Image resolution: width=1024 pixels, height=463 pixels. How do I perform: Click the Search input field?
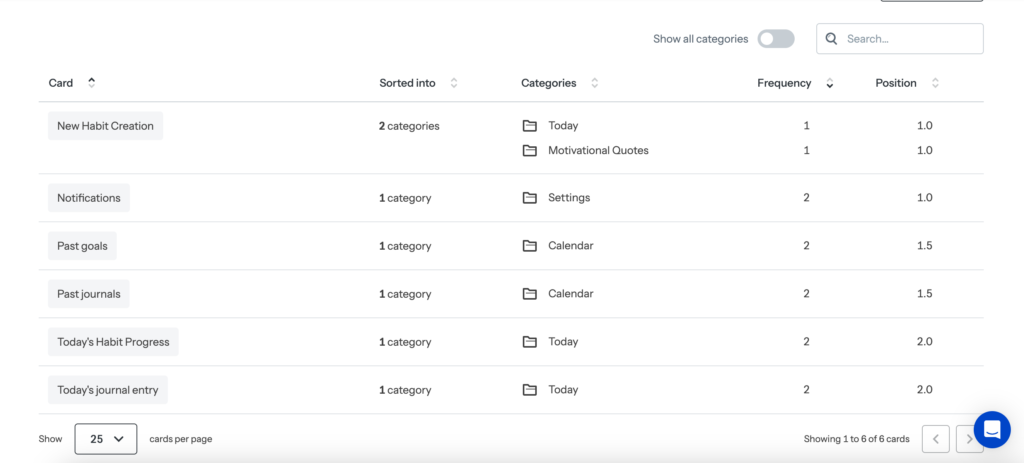click(x=910, y=39)
